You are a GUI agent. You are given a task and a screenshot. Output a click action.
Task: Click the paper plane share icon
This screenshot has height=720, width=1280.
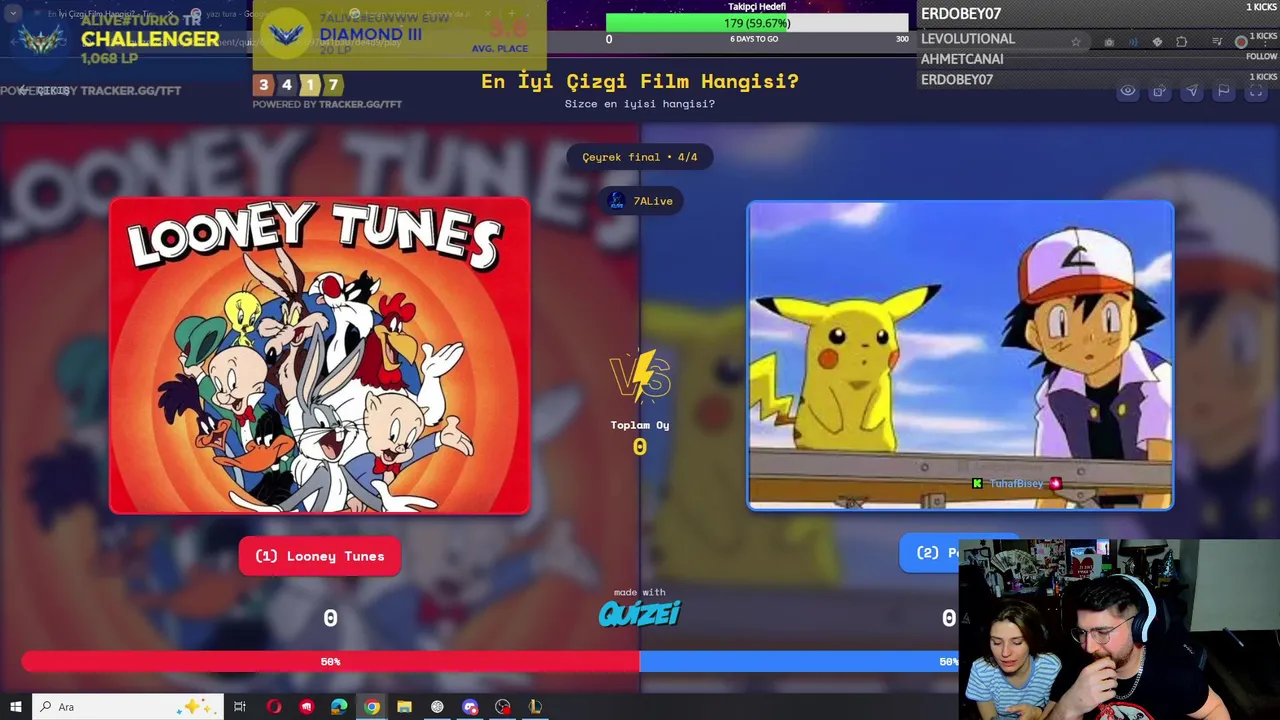pos(1191,91)
